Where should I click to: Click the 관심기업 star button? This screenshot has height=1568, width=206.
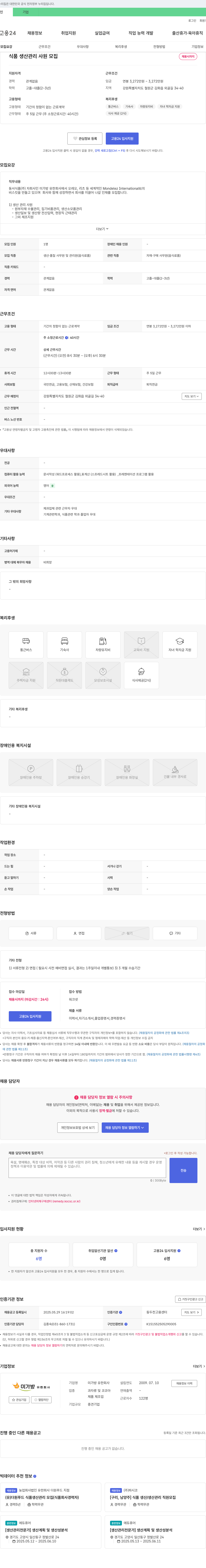click(19, 1400)
